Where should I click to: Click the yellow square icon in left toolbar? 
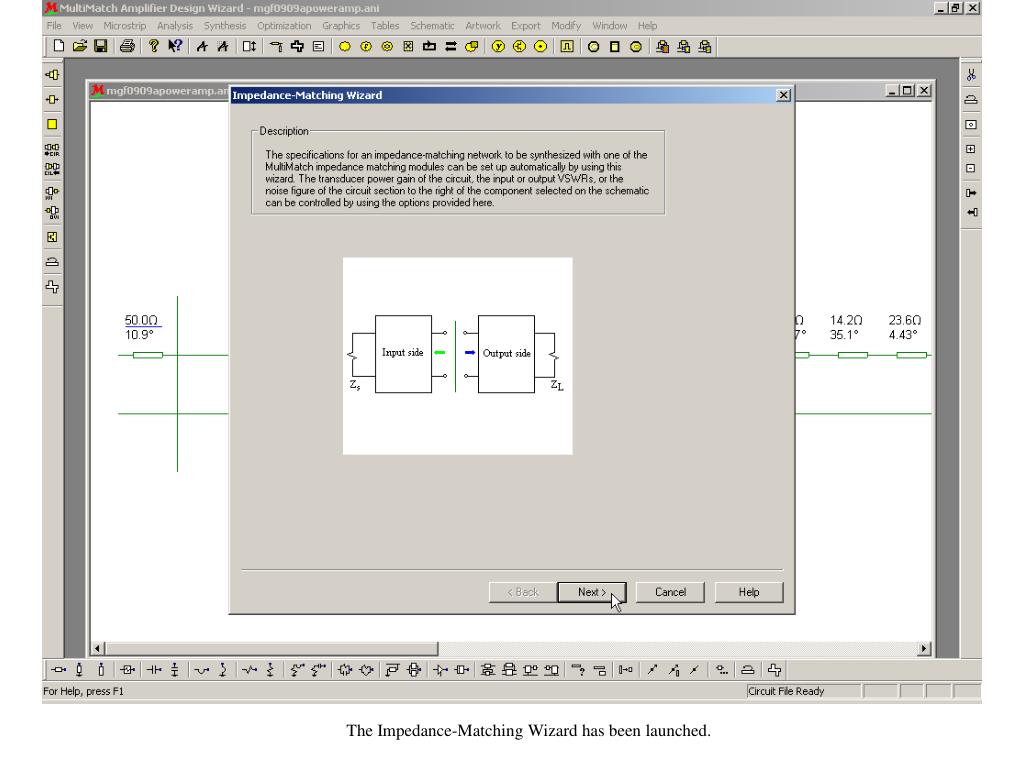coord(52,124)
